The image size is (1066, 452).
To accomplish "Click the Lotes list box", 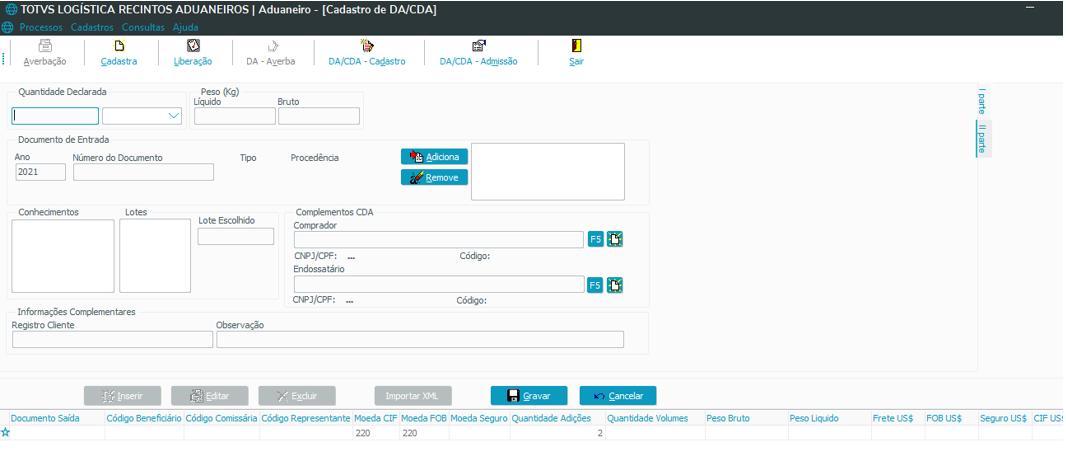I will (x=155, y=256).
